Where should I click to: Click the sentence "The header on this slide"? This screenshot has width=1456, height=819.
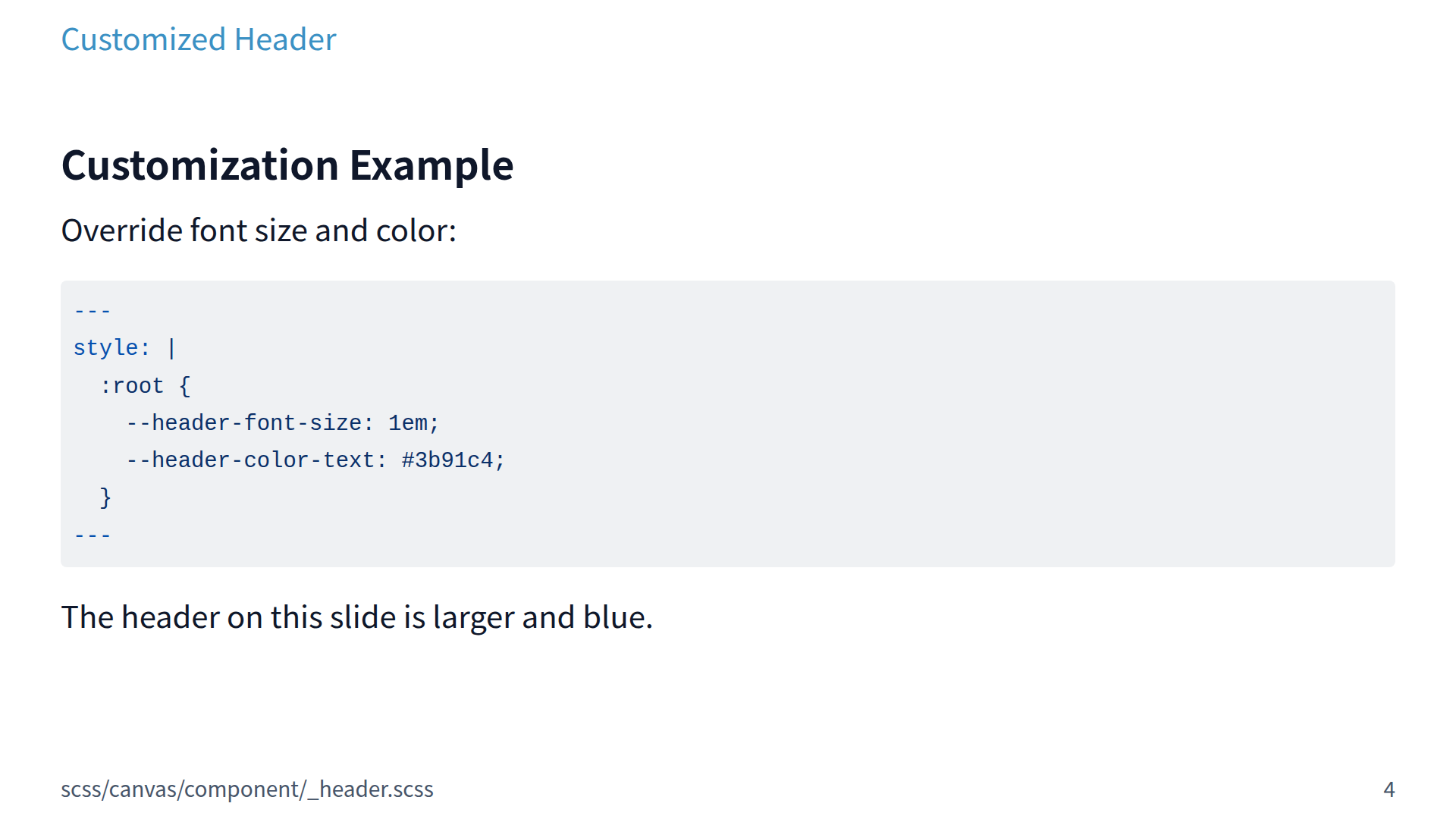[227, 617]
